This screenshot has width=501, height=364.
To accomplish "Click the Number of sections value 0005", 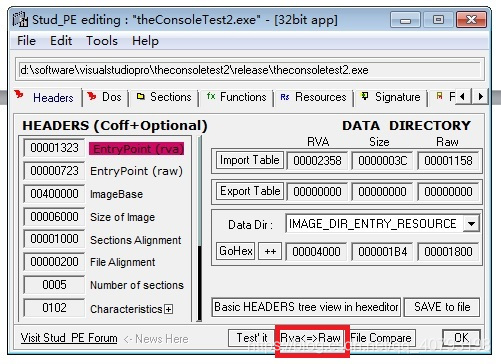I will pyautogui.click(x=54, y=285).
